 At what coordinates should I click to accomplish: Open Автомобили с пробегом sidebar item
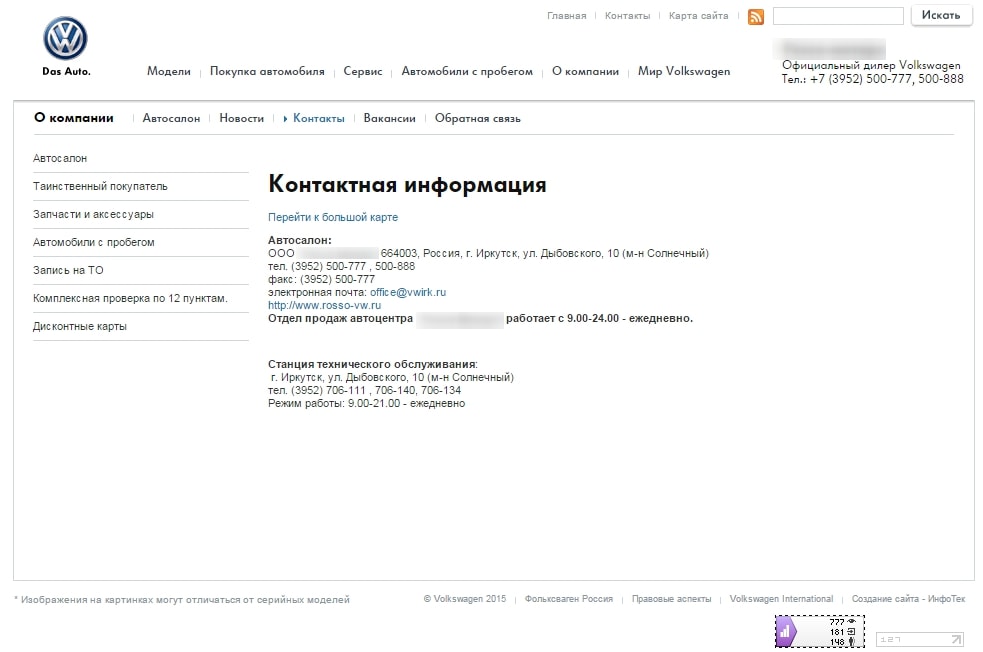click(93, 242)
